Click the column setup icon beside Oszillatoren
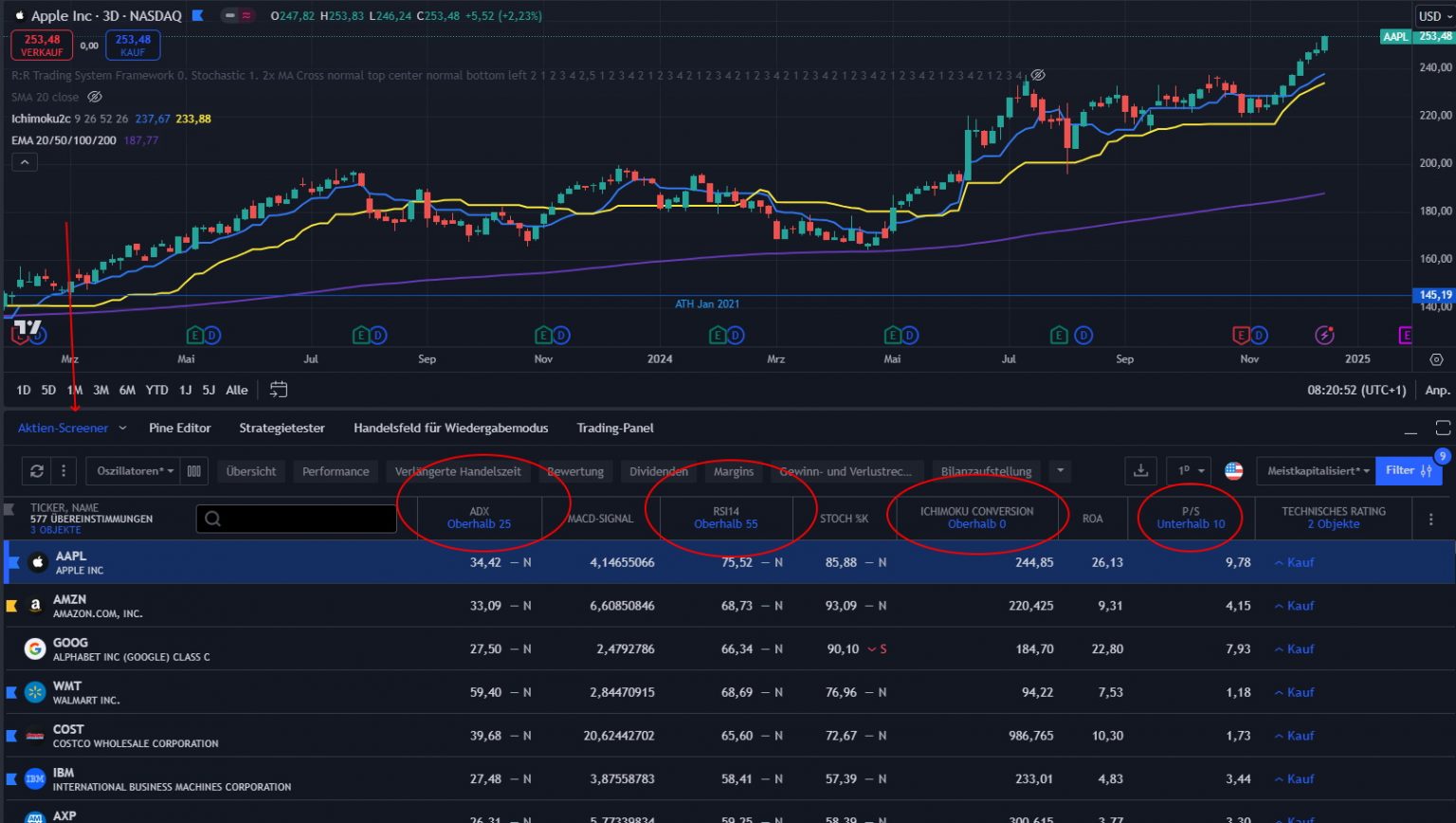Screen dimensions: 1456x823 (x=194, y=470)
